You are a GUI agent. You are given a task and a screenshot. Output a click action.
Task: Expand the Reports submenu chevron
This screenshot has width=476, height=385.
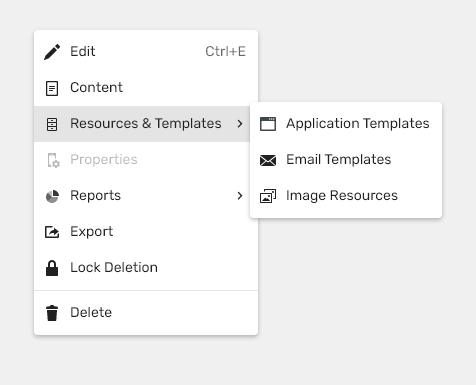click(x=240, y=196)
